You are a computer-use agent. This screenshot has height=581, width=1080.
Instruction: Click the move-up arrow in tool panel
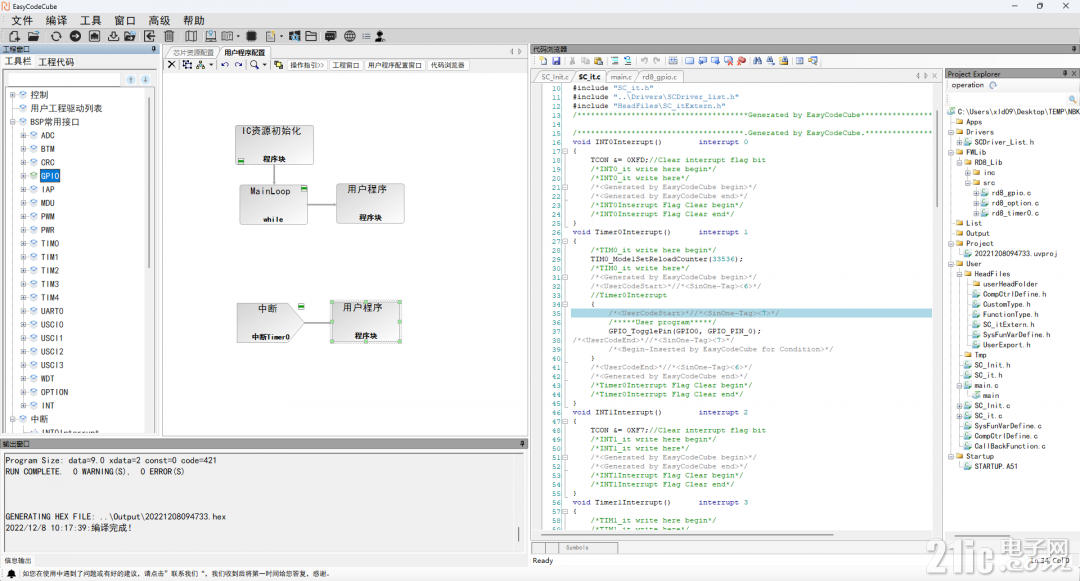(x=131, y=80)
